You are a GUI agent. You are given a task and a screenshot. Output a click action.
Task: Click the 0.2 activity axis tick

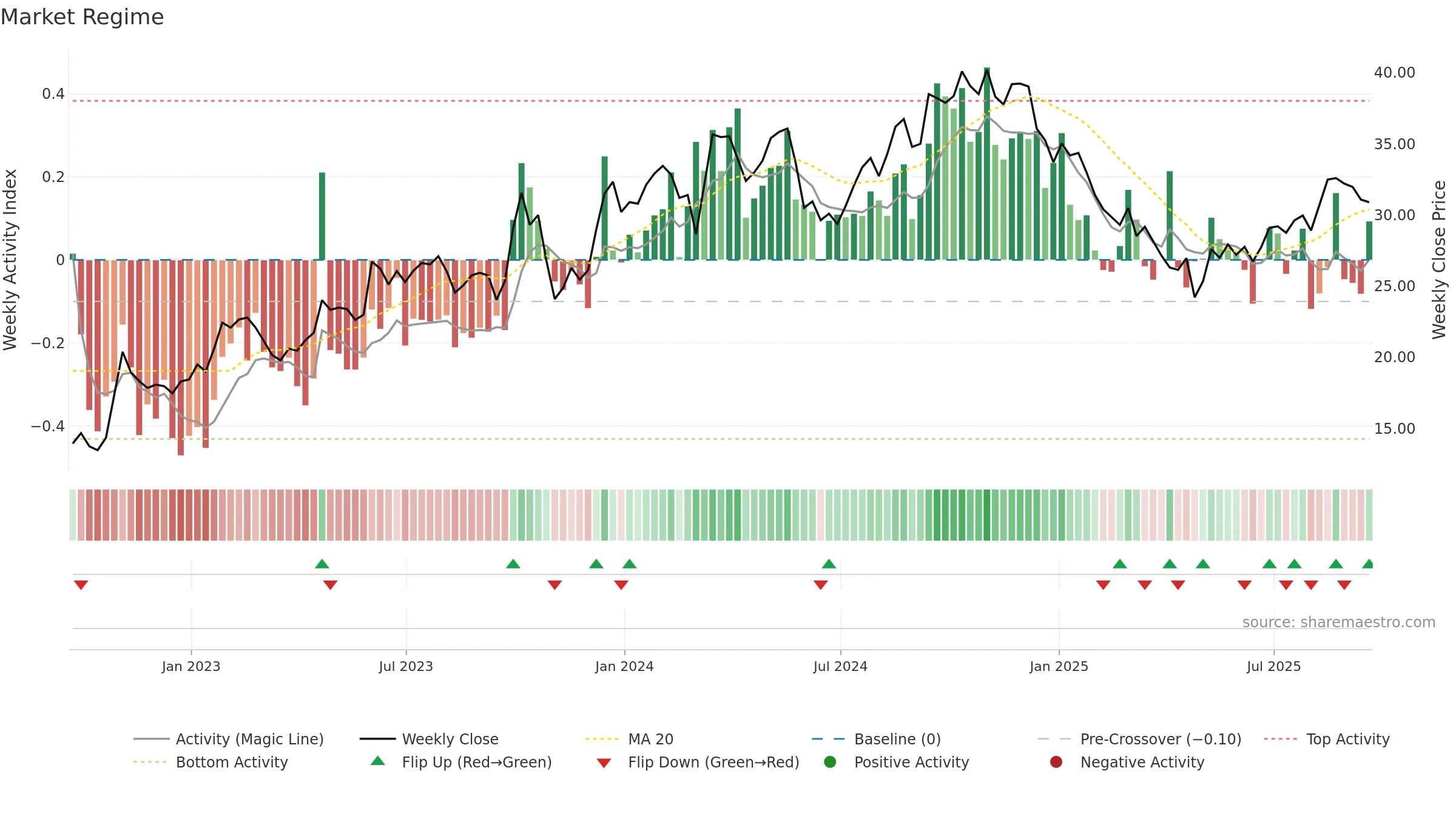point(53,177)
